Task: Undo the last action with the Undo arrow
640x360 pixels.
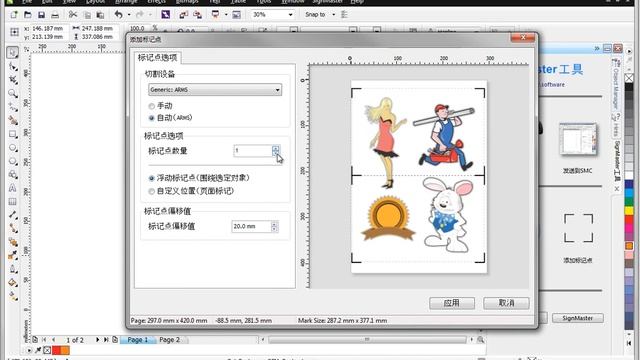Action: click(x=118, y=15)
